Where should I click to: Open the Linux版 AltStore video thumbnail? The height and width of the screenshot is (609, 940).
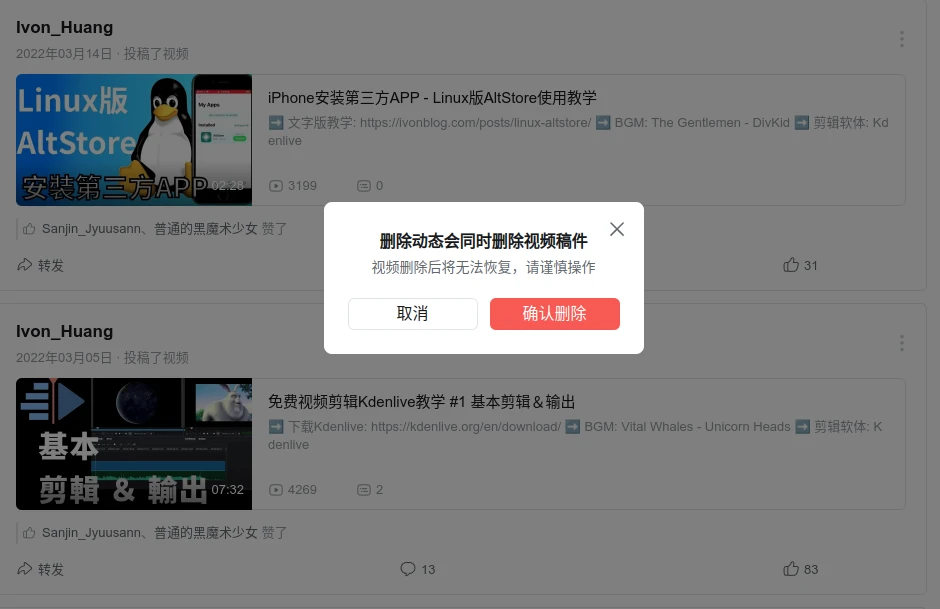pos(134,140)
